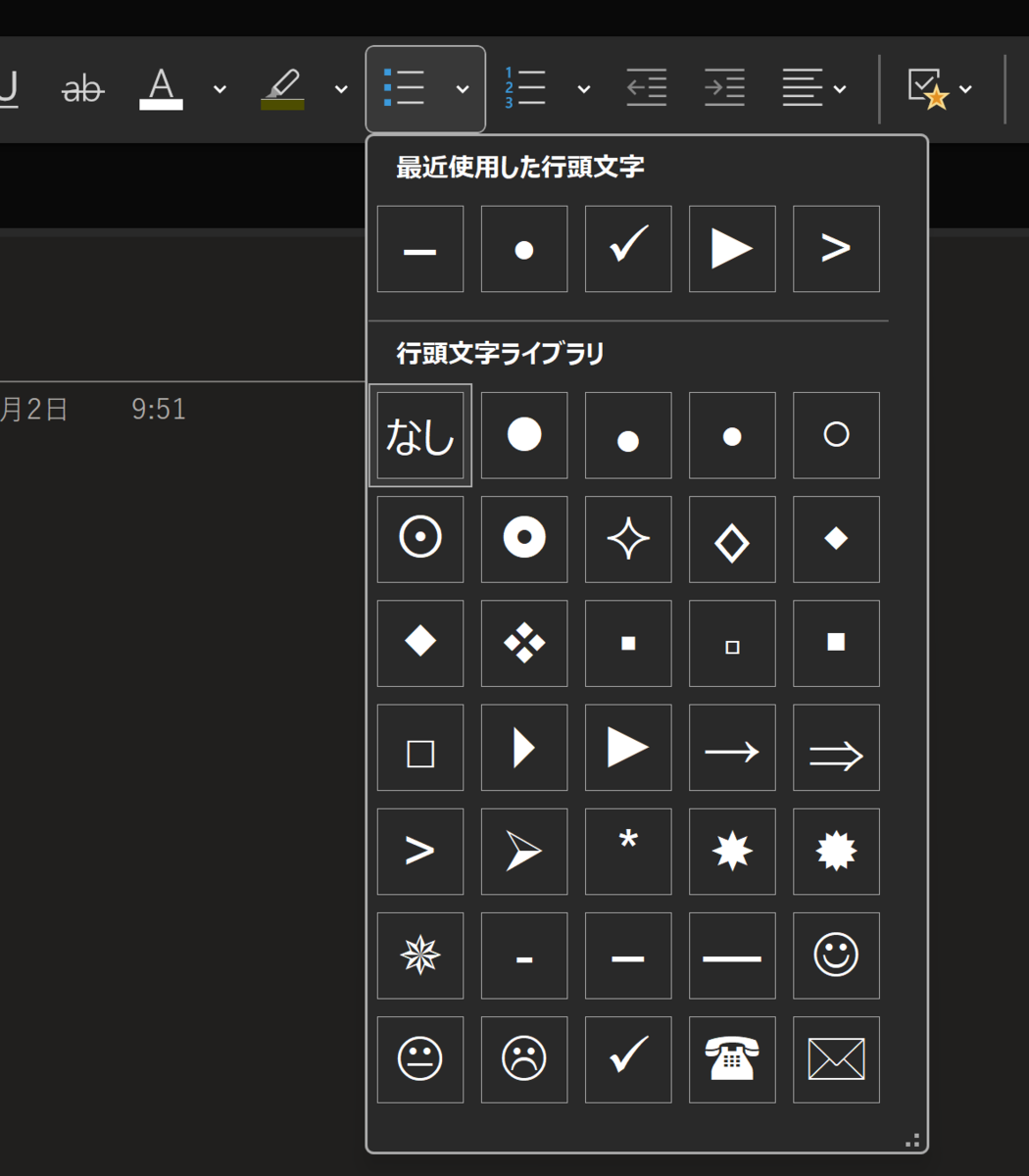1029x1176 pixels.
Task: Pick the telephone bullet symbol
Action: [x=732, y=1058]
